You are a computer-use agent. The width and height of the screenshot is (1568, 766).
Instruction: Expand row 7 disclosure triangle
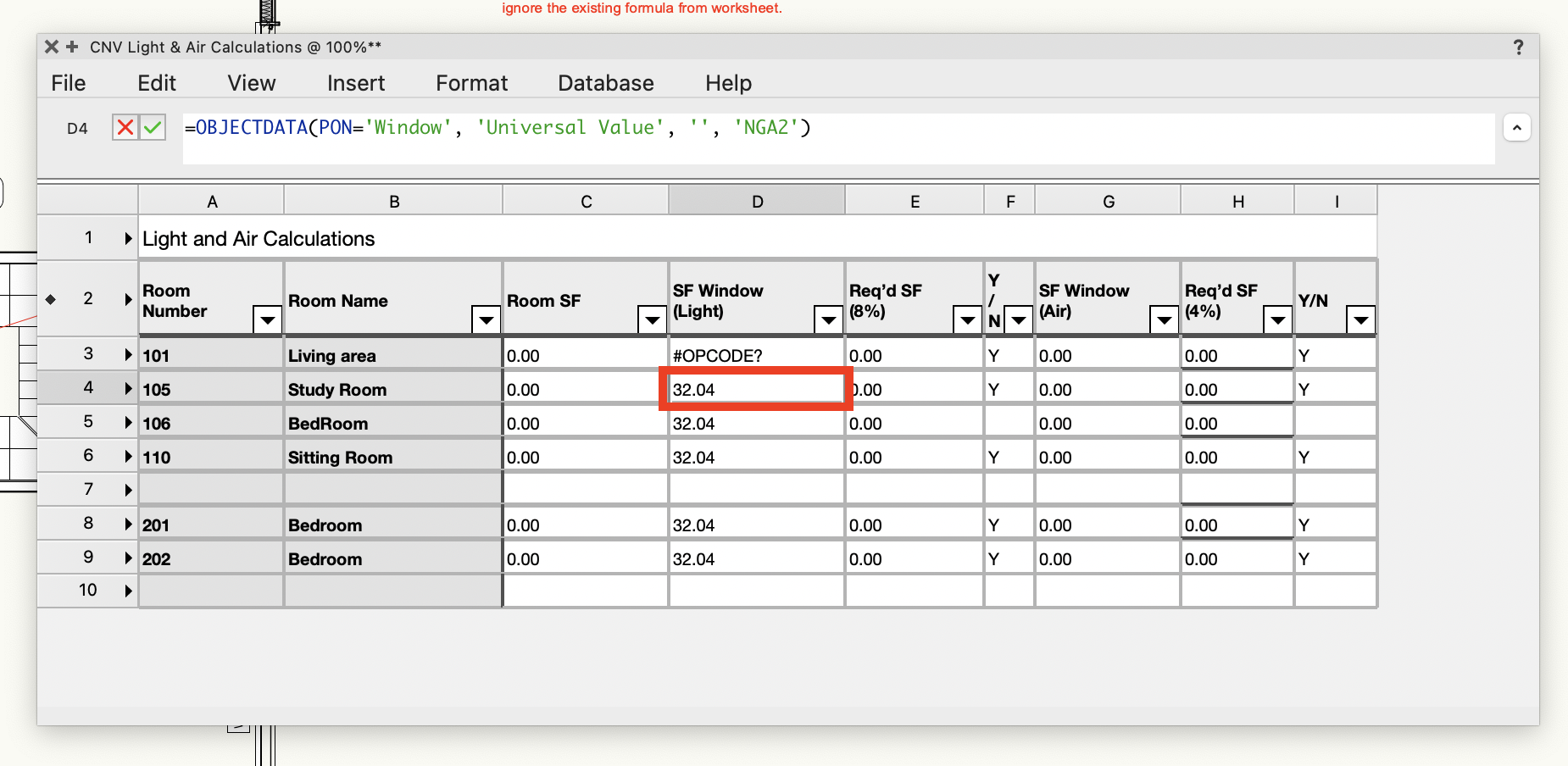[x=127, y=489]
